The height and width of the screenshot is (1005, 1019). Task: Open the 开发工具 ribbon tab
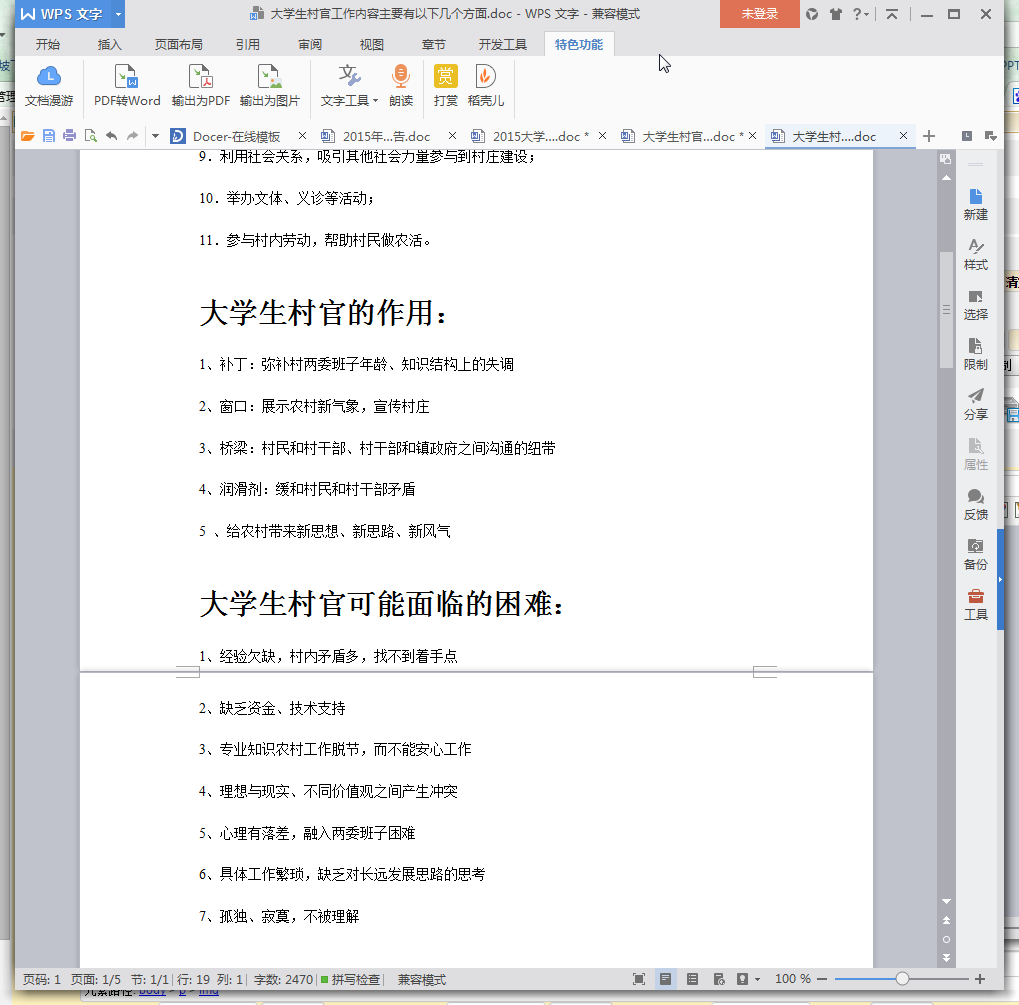pos(502,44)
